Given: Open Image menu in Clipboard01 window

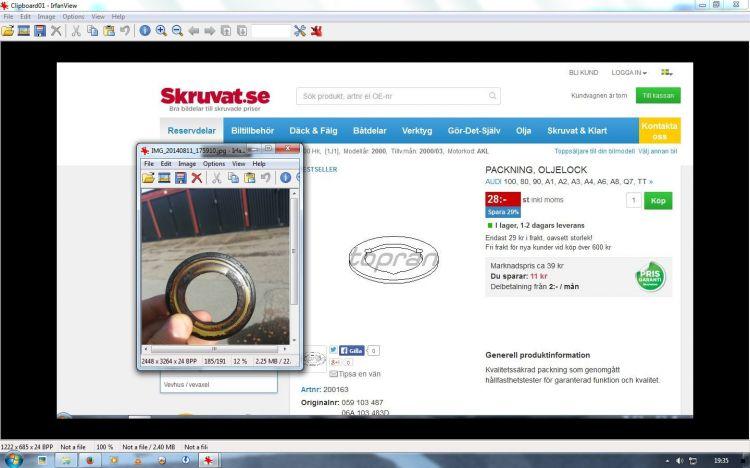Looking at the screenshot, I should [x=46, y=17].
